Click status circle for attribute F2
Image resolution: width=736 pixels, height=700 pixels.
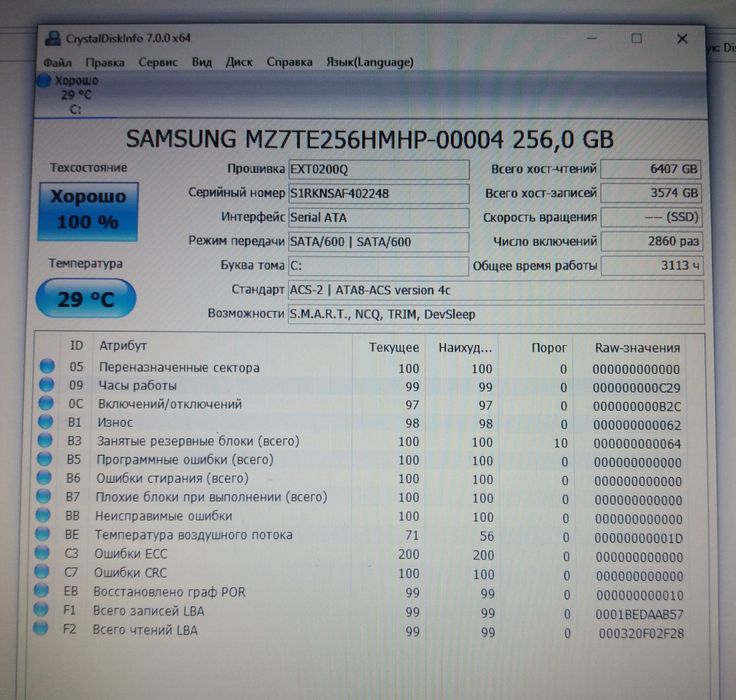click(x=40, y=628)
